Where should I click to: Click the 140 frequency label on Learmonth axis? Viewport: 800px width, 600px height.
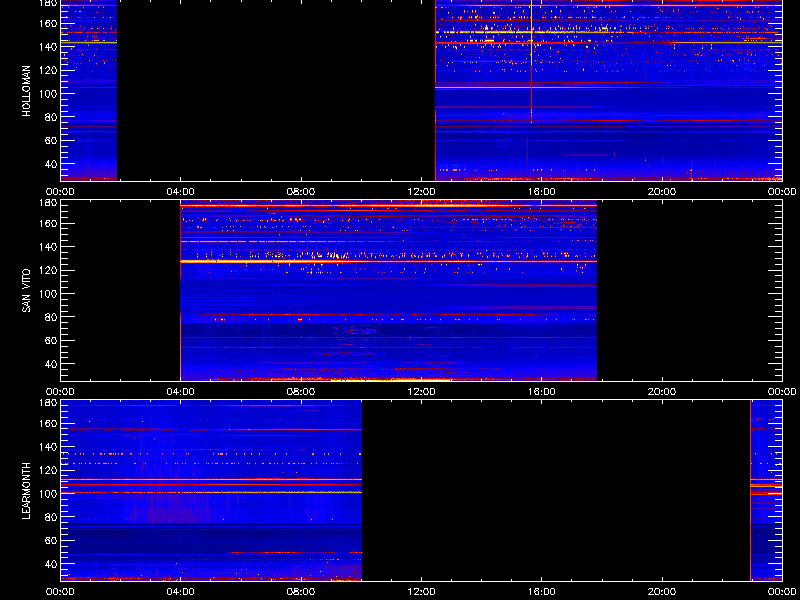(47, 447)
